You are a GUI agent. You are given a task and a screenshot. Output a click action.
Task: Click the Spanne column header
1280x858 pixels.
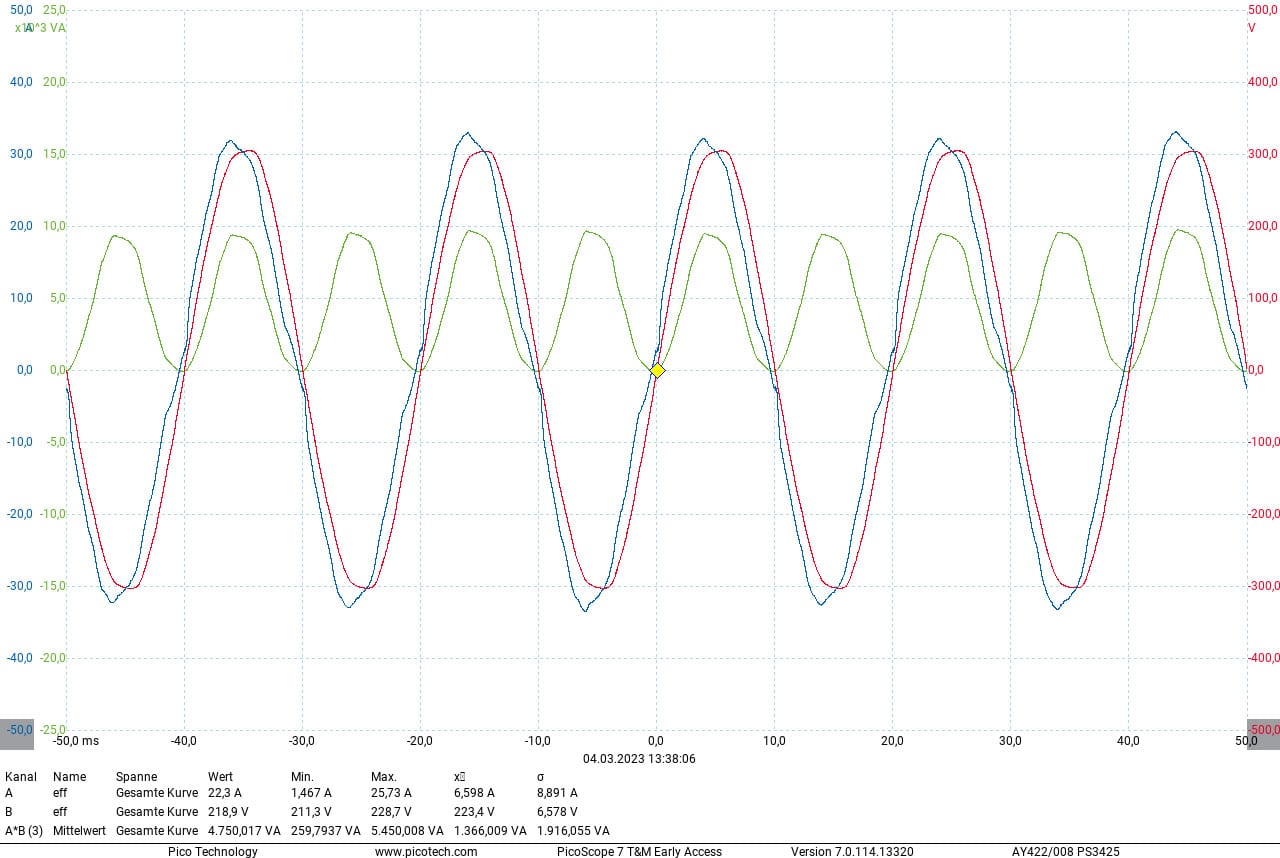pos(136,777)
